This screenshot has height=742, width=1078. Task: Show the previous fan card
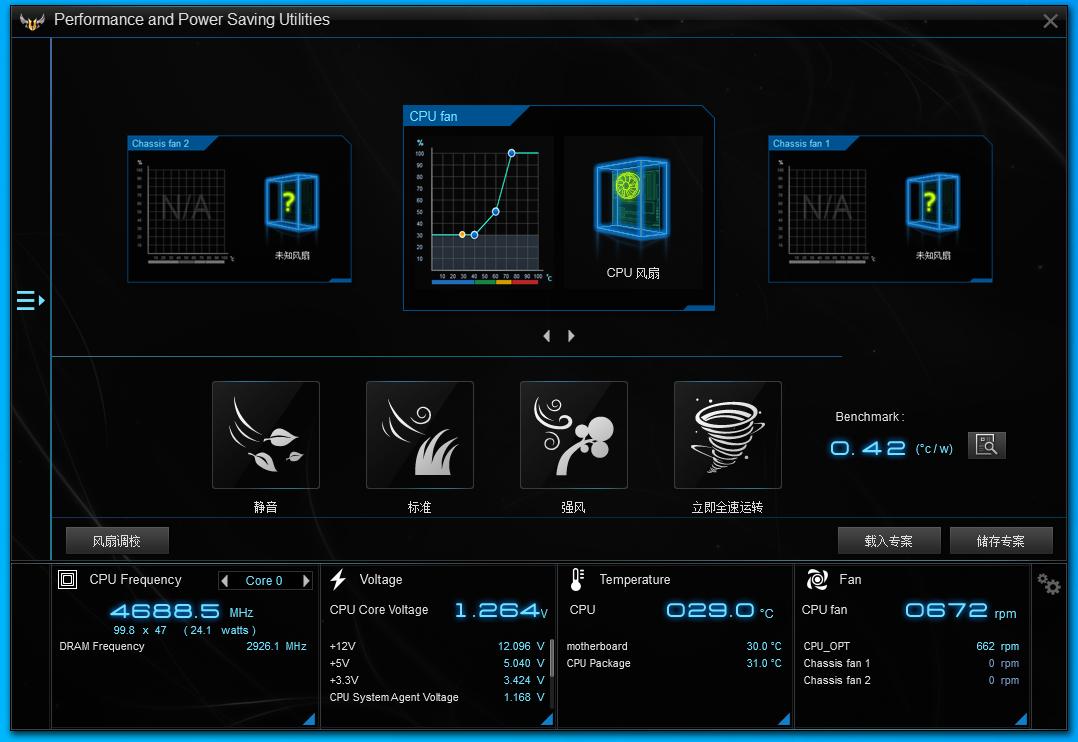(x=546, y=336)
